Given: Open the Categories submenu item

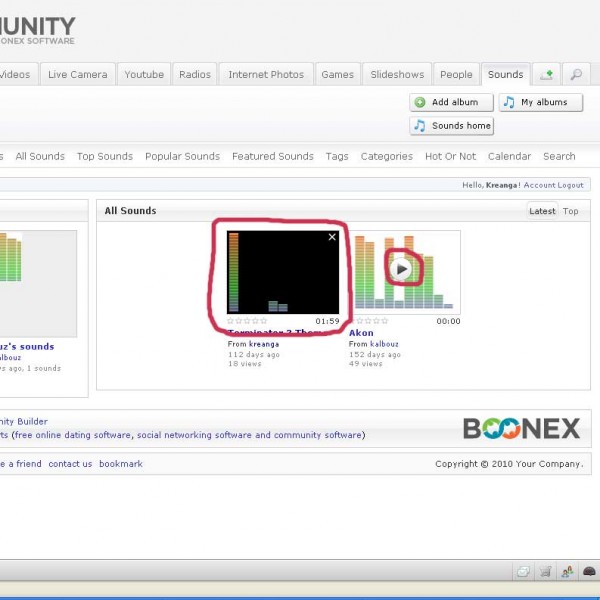Looking at the screenshot, I should [x=387, y=157].
